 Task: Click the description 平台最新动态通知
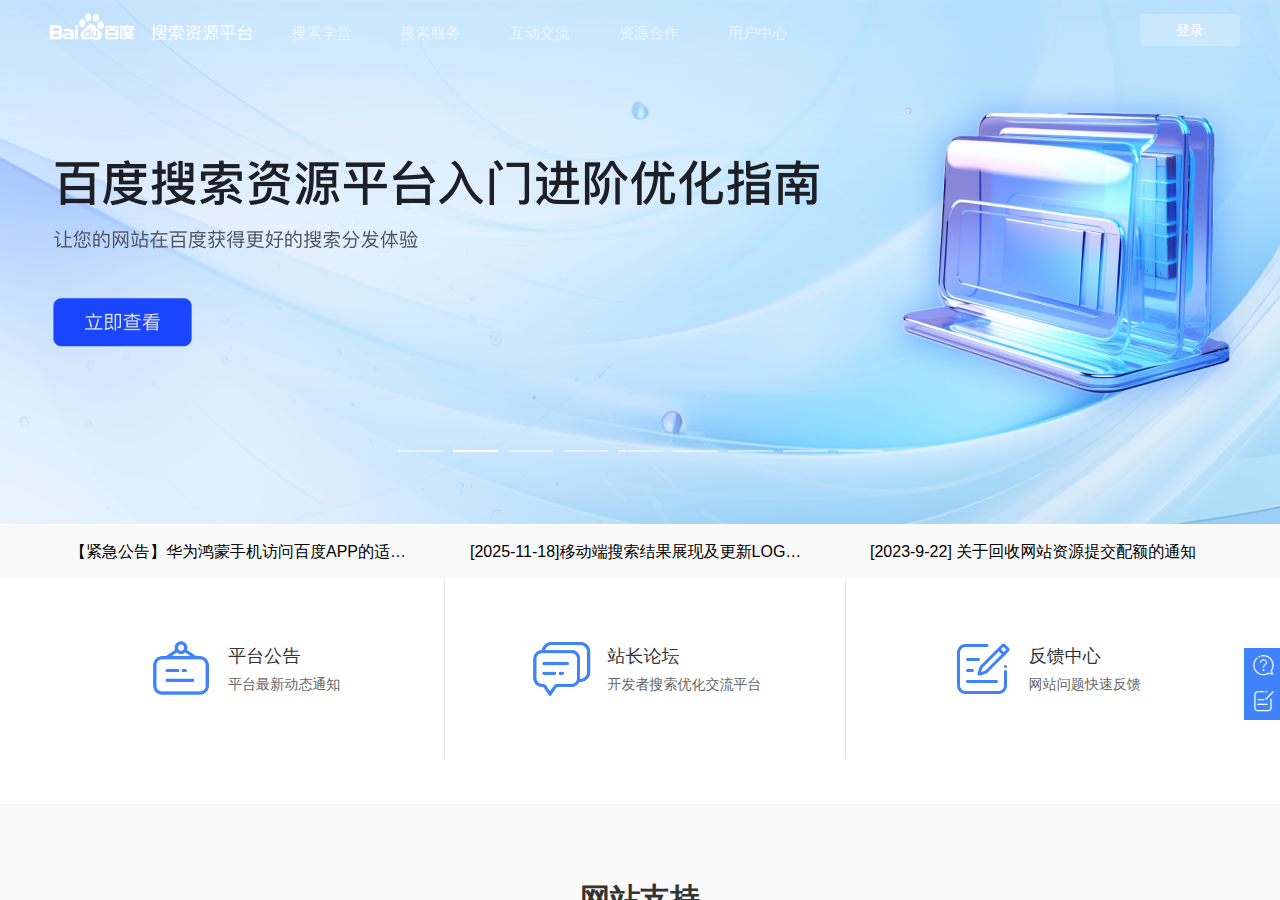[x=284, y=685]
